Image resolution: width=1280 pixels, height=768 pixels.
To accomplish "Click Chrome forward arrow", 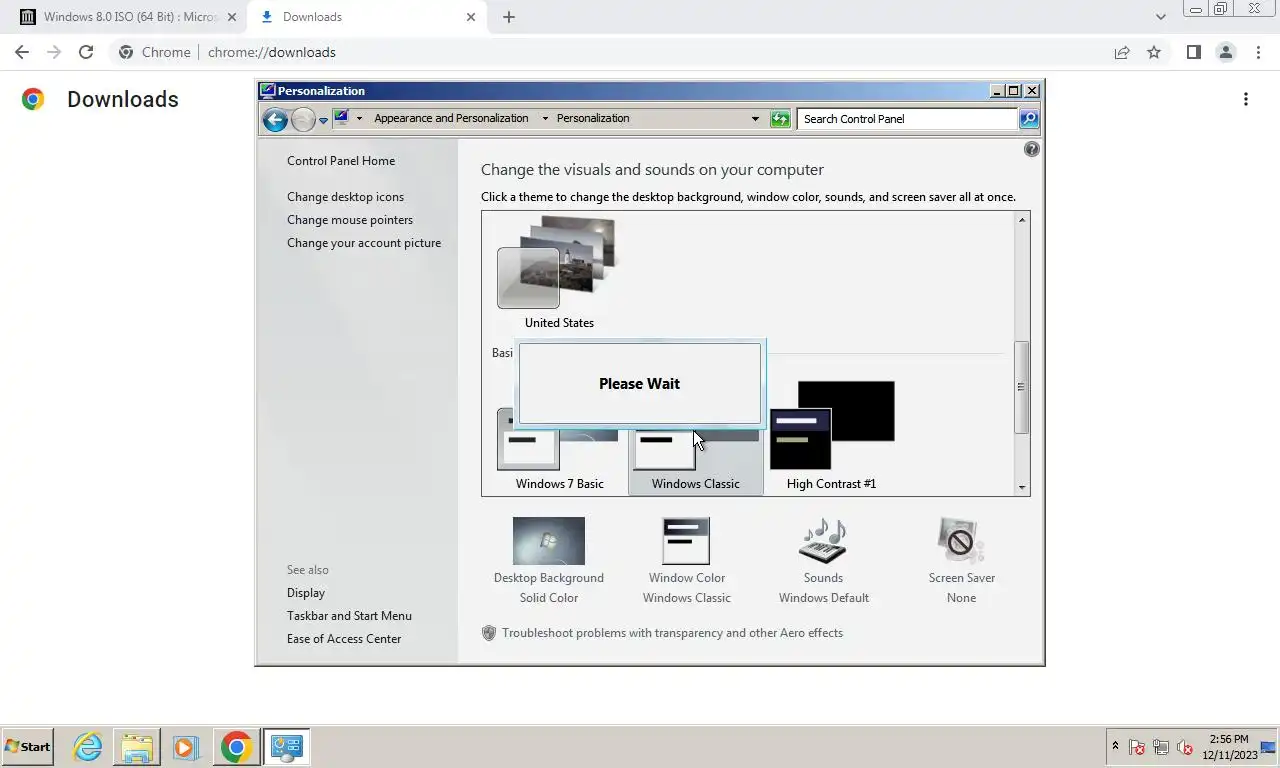I will coord(54,52).
